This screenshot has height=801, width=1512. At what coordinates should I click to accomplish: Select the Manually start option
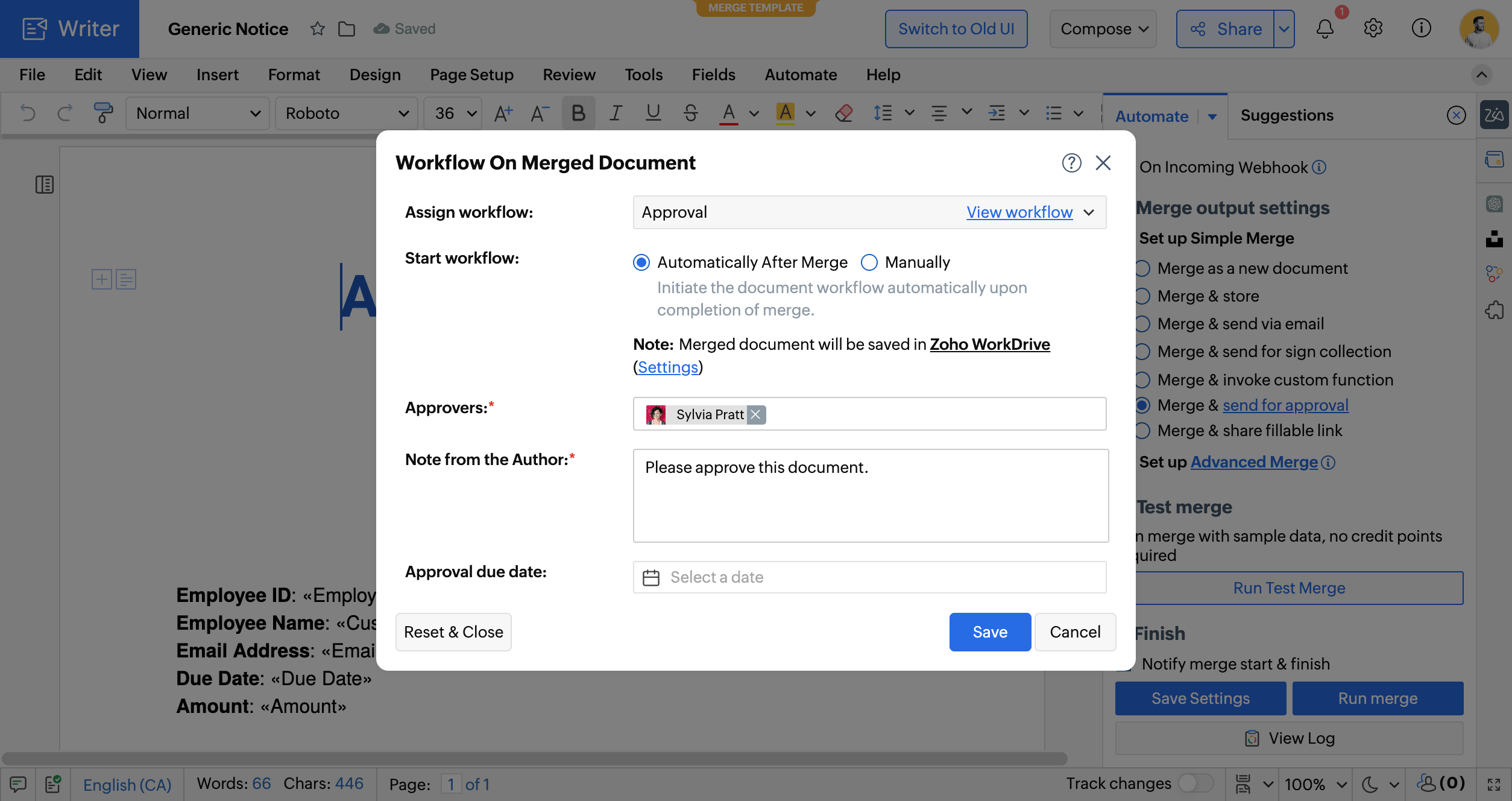pyautogui.click(x=869, y=262)
